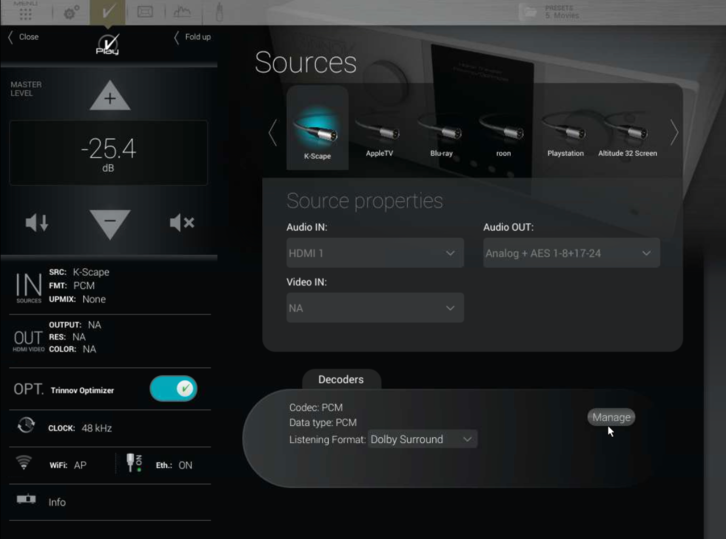
Task: Increase master level with plus triangle
Action: pos(110,96)
